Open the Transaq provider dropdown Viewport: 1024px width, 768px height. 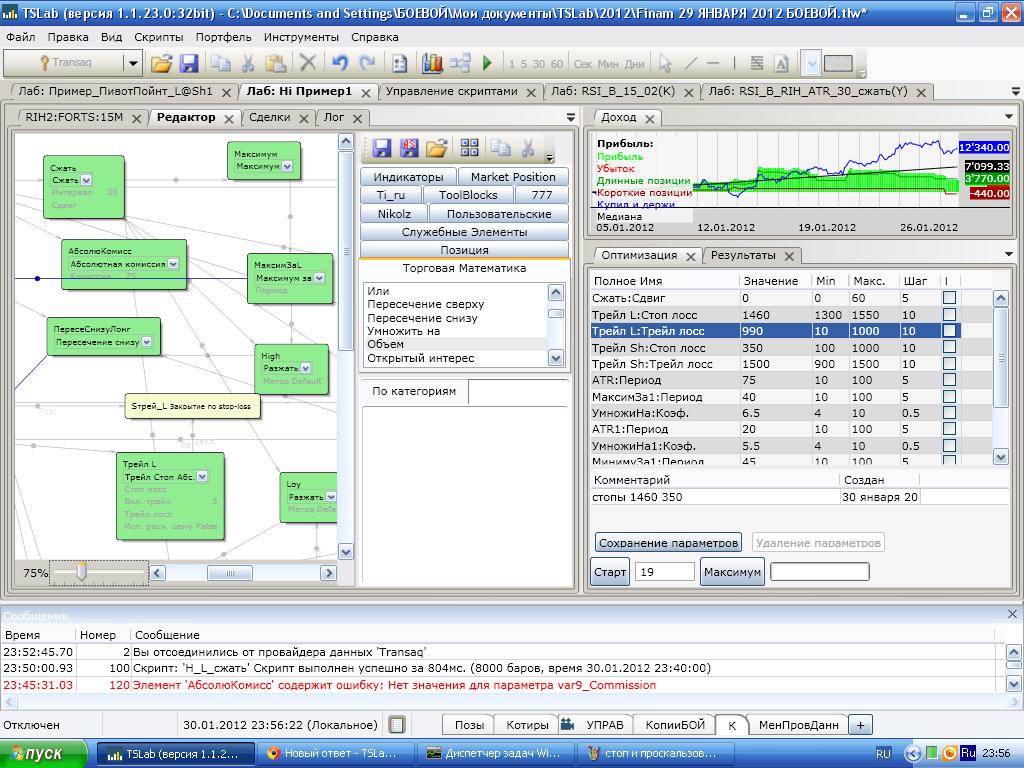(133, 63)
